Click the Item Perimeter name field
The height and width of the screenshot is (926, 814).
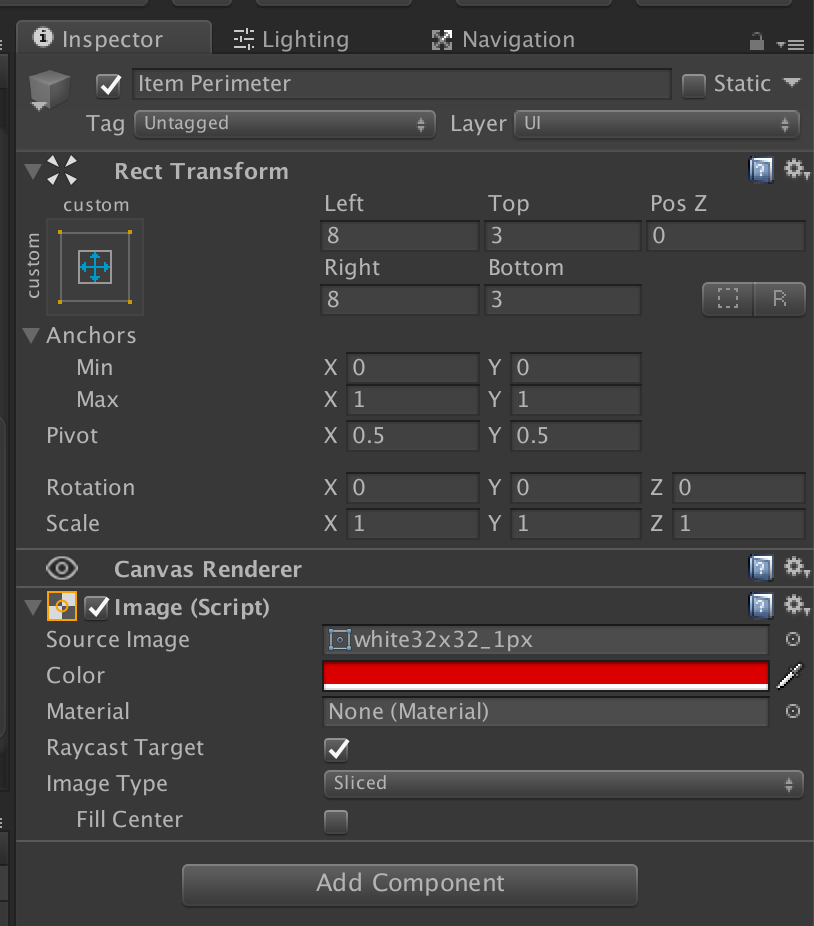click(x=400, y=84)
